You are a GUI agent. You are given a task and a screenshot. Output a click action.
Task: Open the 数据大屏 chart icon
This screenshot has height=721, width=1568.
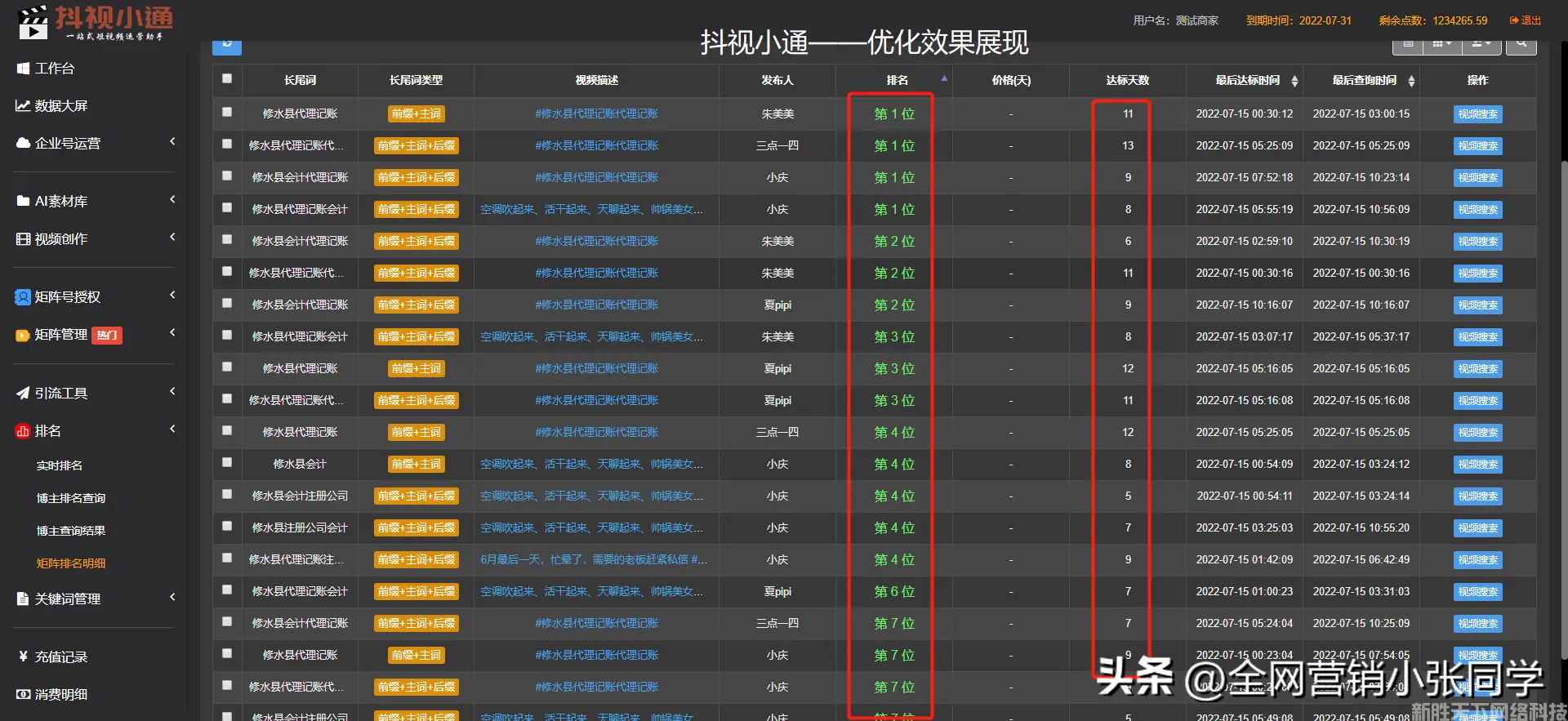(x=23, y=106)
